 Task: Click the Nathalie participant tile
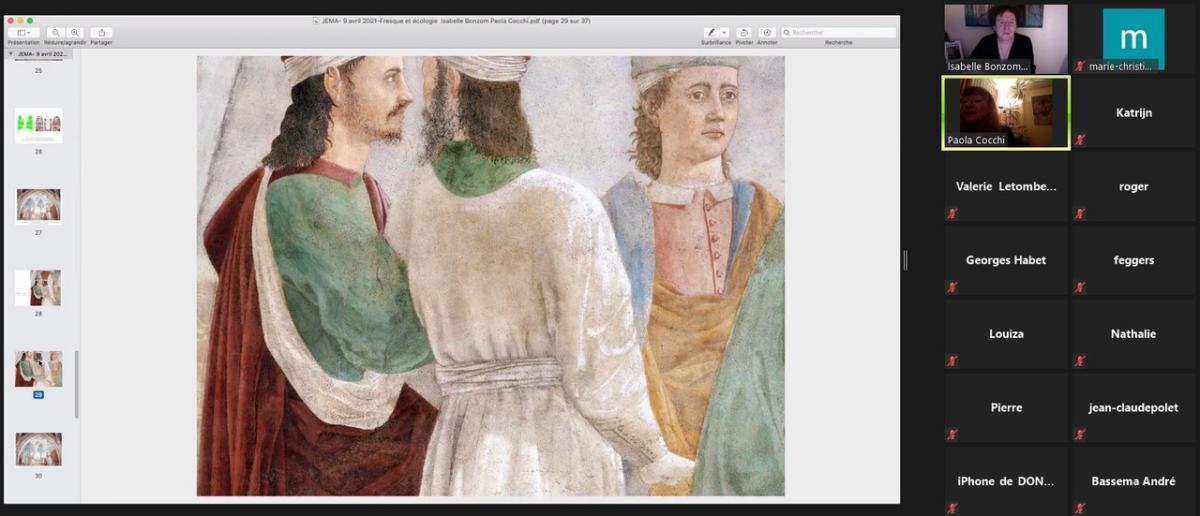(1134, 334)
